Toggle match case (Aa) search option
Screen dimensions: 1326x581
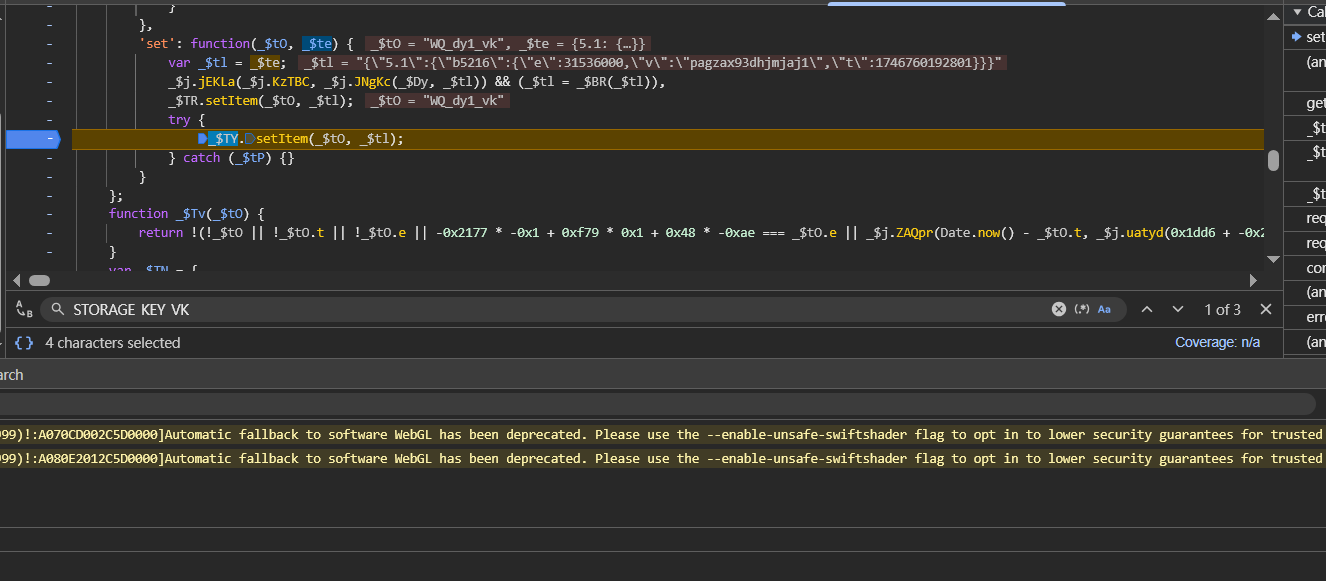1105,309
